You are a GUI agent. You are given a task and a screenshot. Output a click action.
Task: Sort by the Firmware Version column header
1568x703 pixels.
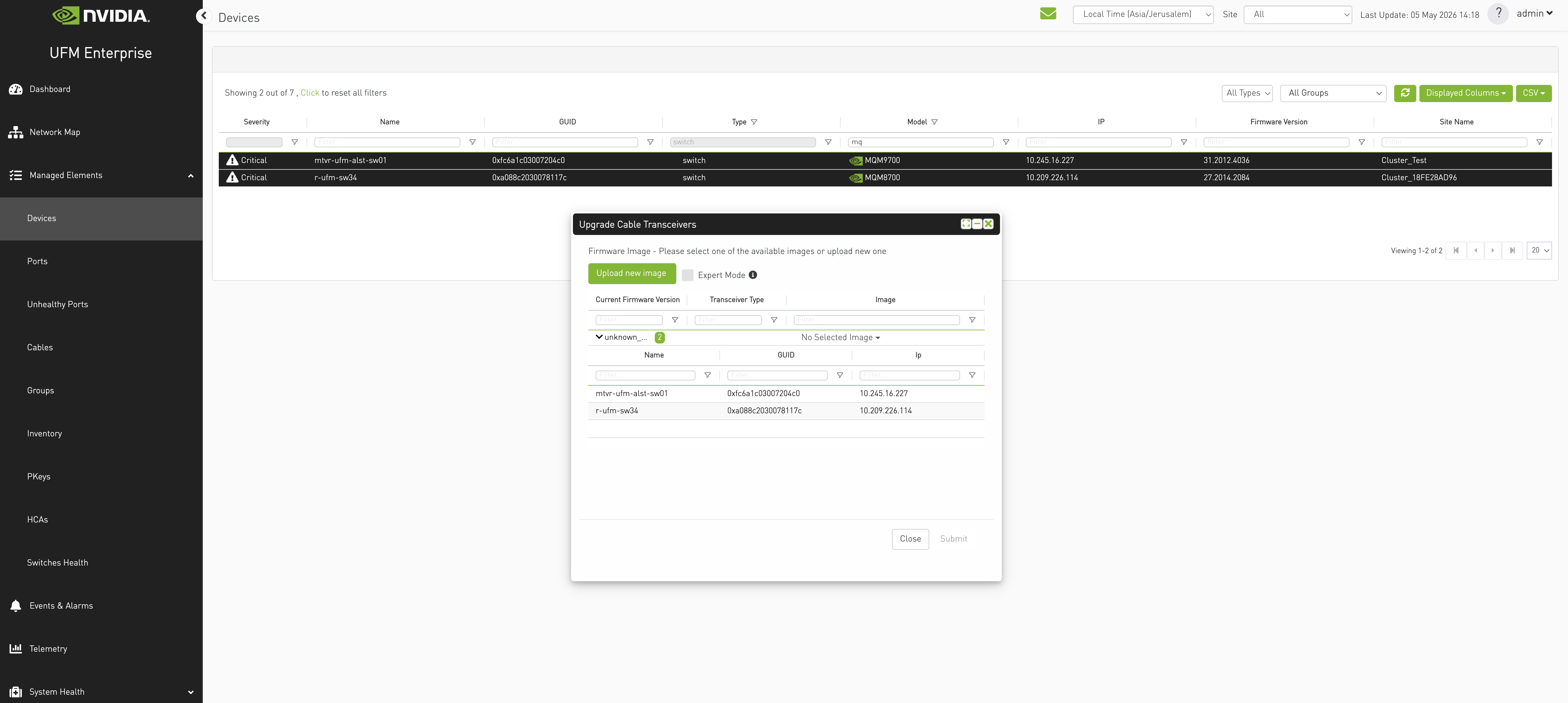[1278, 122]
